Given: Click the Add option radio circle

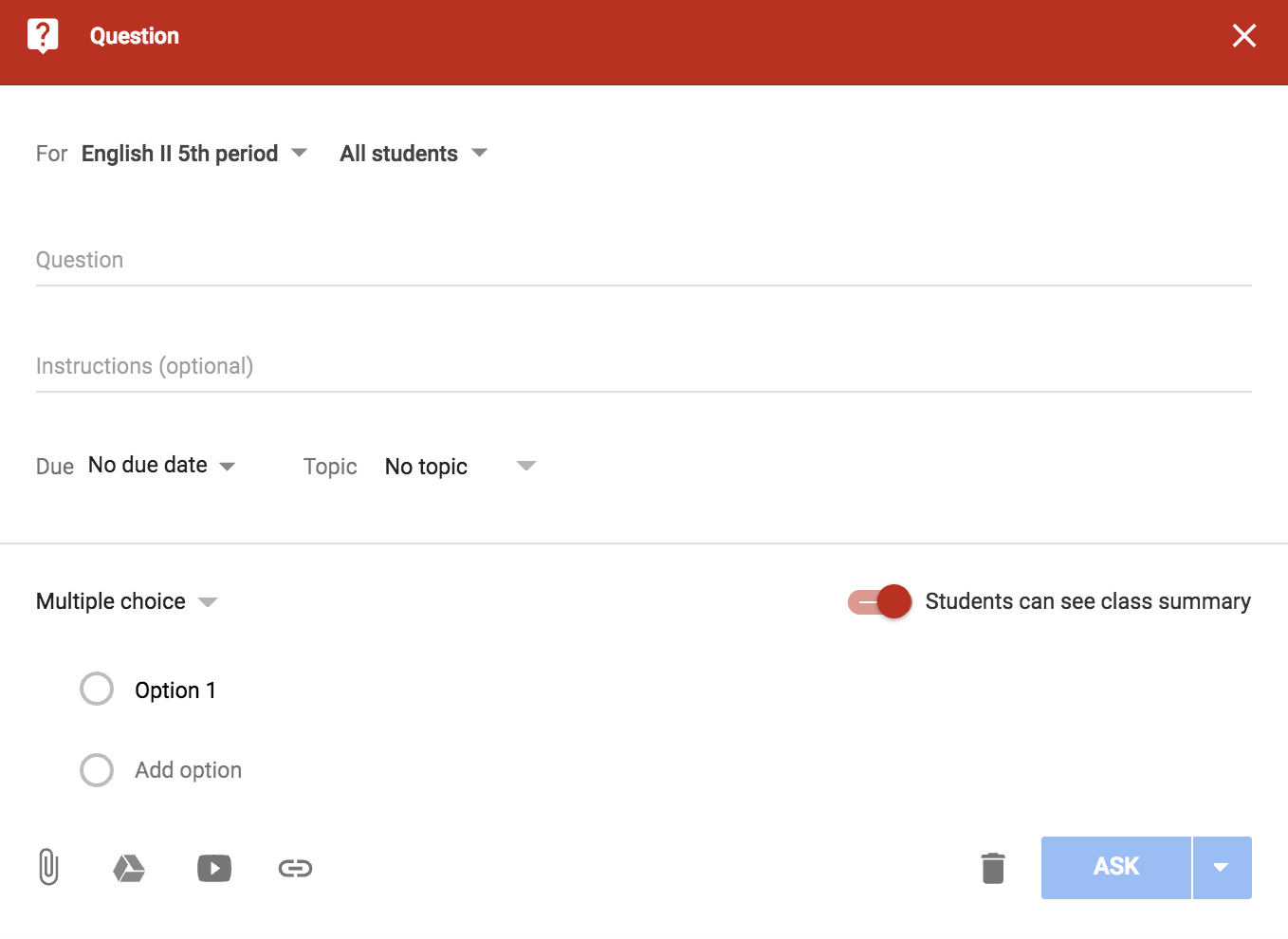Looking at the screenshot, I should click(97, 770).
